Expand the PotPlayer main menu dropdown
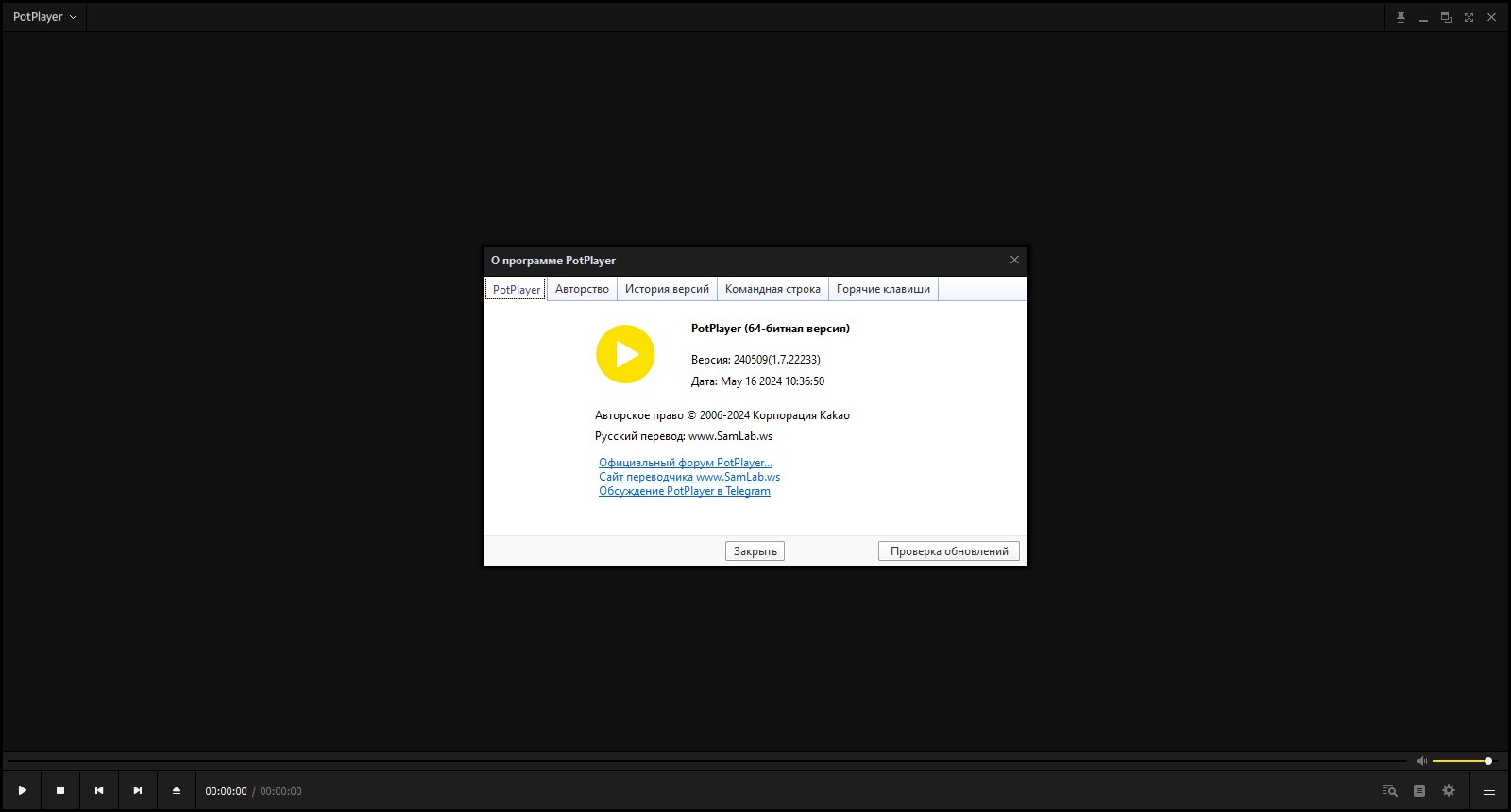Viewport: 1511px width, 812px height. pyautogui.click(x=44, y=17)
